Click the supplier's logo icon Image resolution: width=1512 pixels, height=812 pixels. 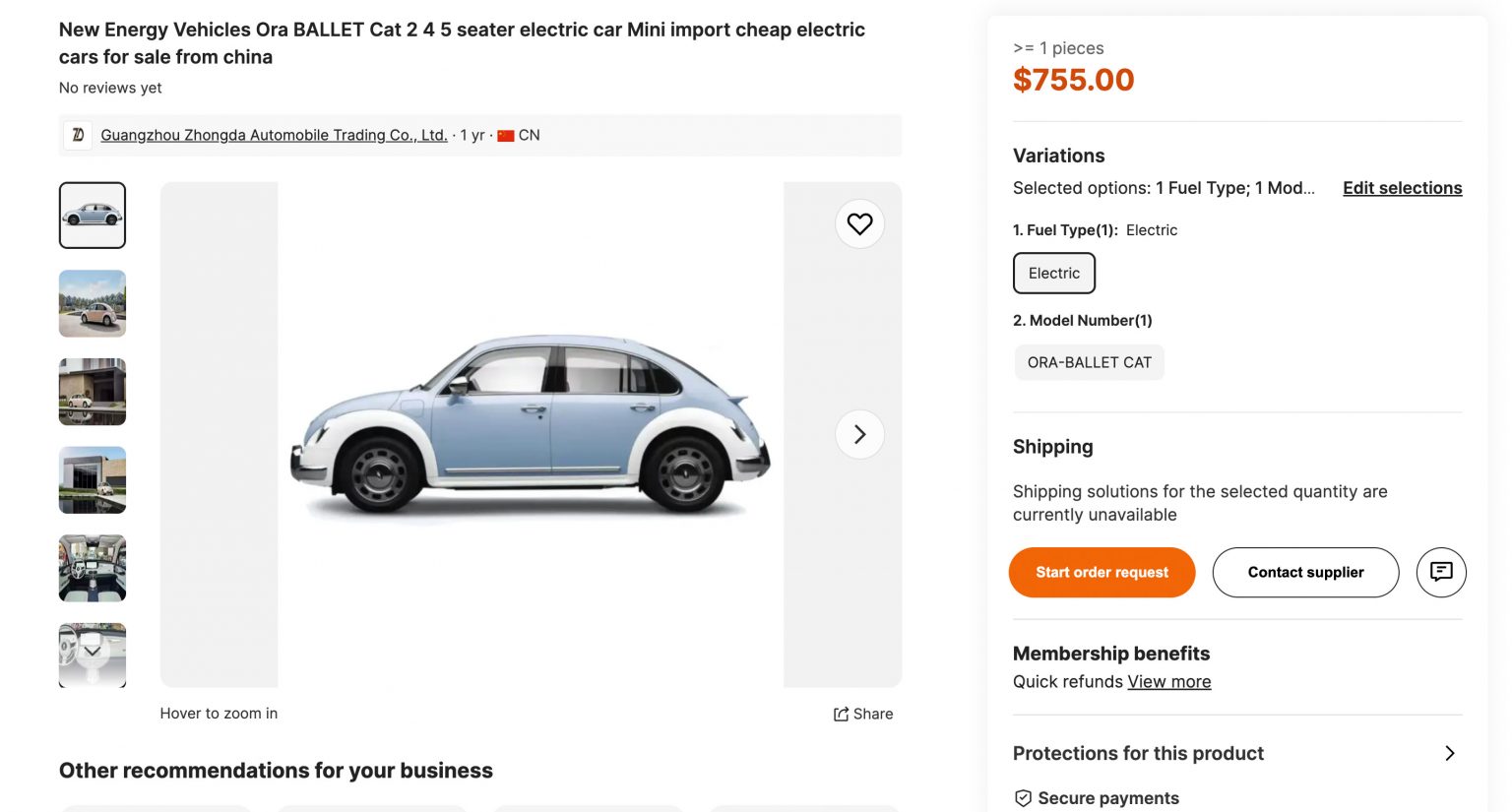coord(77,135)
